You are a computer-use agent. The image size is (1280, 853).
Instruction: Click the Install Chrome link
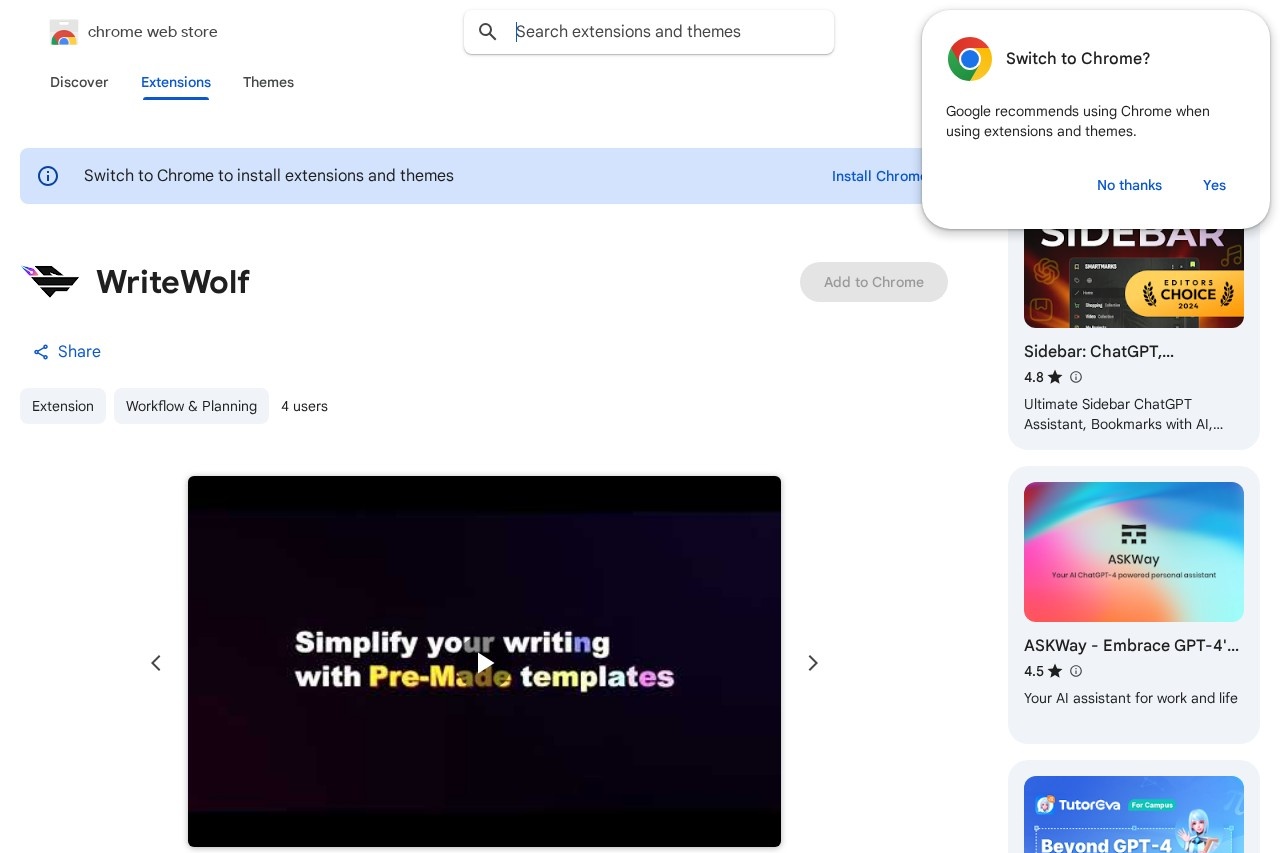point(879,176)
